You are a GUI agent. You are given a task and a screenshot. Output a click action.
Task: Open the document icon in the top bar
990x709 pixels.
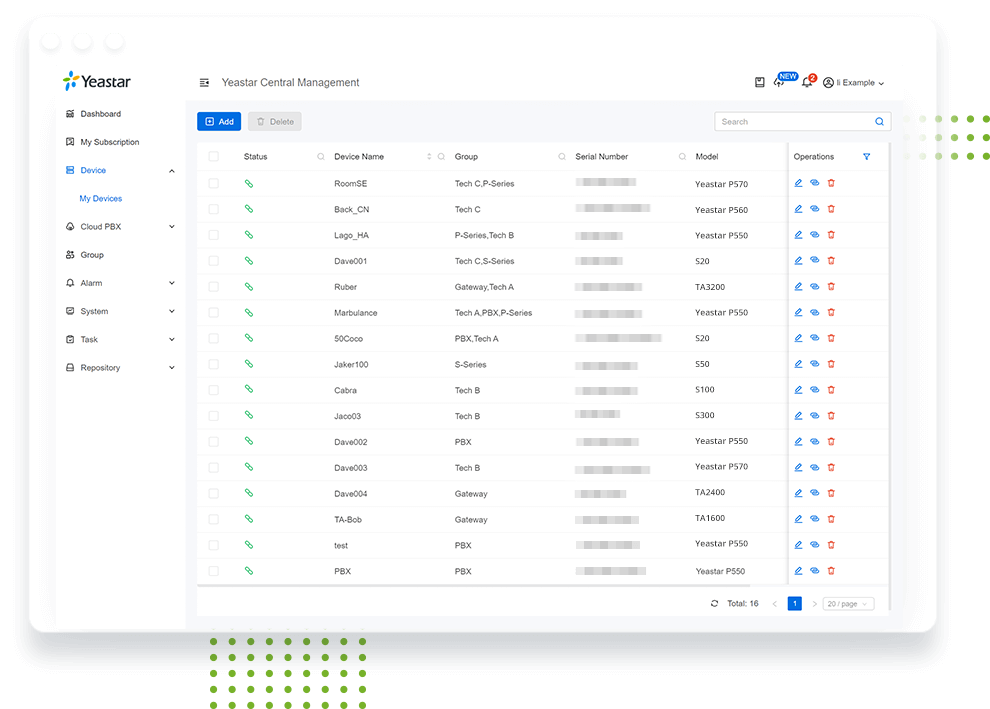coord(760,83)
